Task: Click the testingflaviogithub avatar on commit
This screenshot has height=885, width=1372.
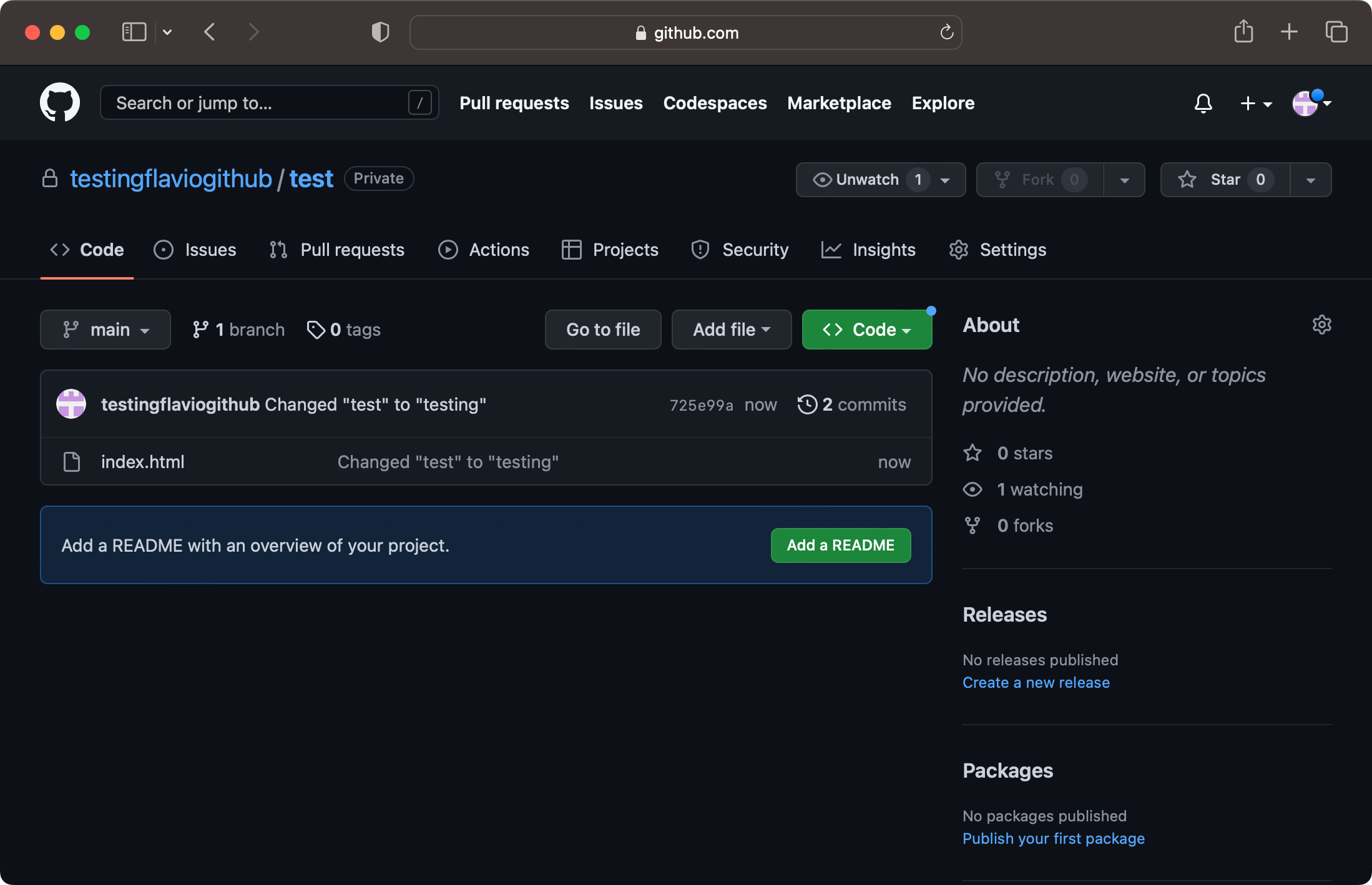Action: pyautogui.click(x=71, y=404)
